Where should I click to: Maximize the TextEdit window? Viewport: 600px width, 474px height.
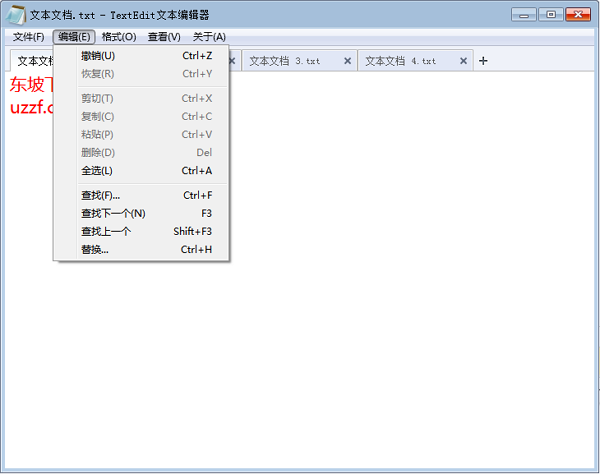(x=551, y=14)
